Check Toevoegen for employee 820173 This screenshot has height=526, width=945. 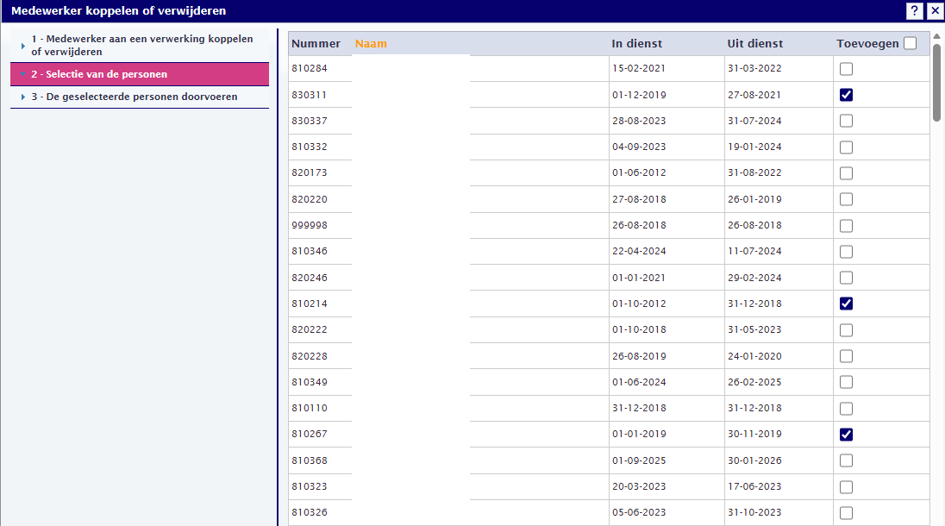(x=846, y=173)
